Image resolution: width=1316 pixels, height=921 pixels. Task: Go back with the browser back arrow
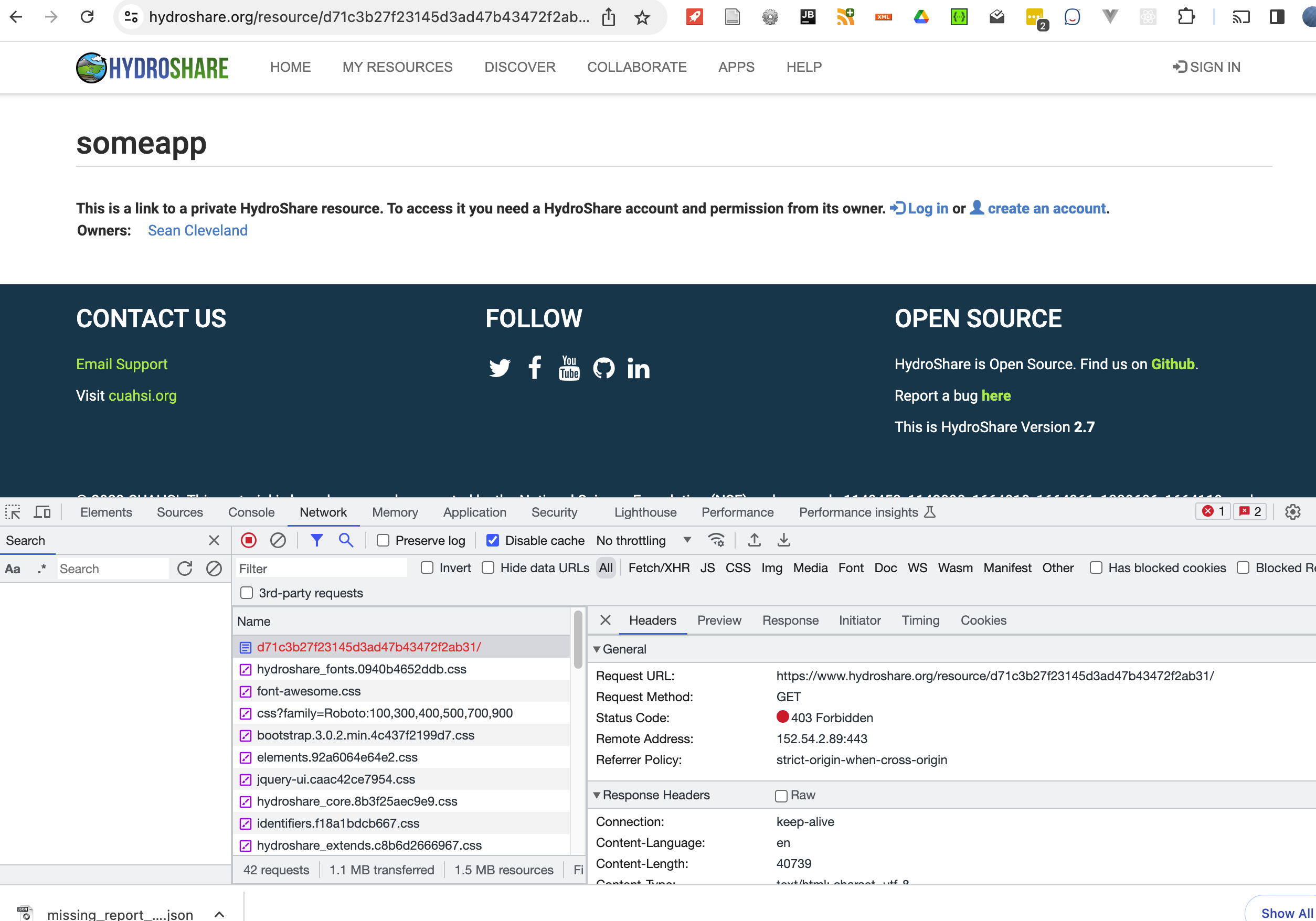[16, 17]
